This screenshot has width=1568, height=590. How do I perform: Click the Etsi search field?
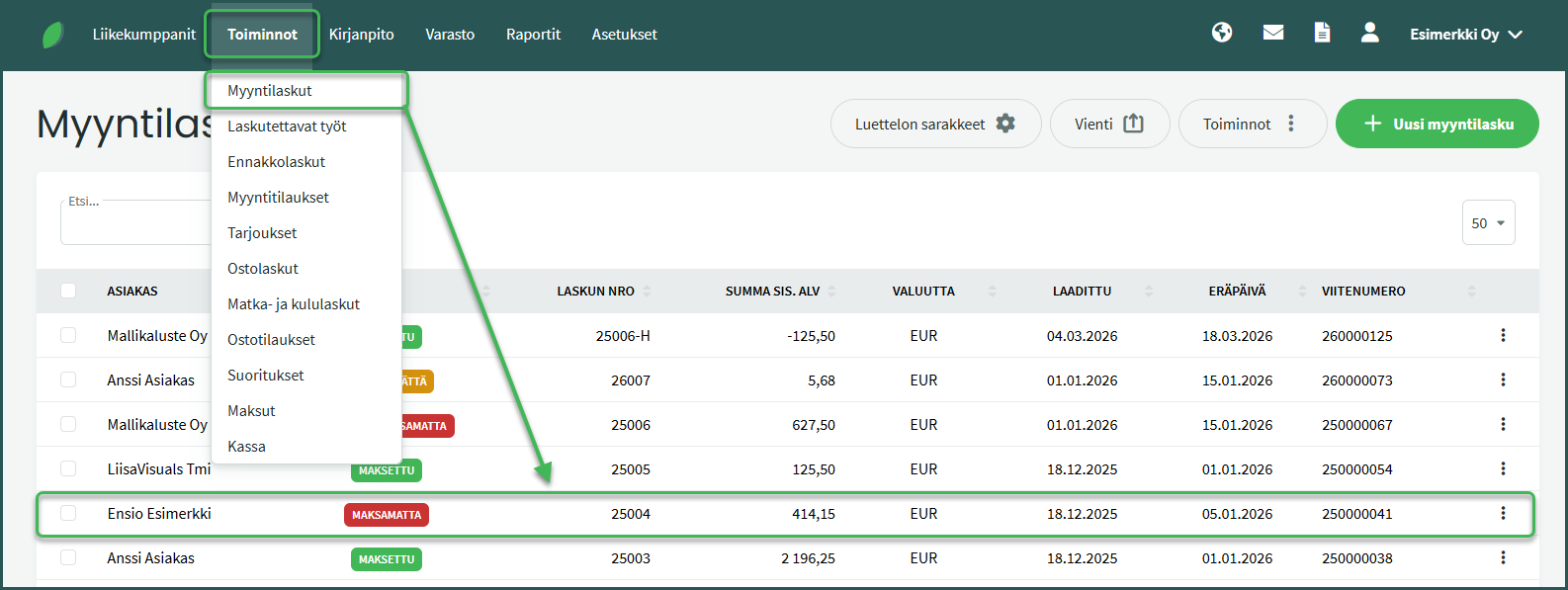tap(135, 224)
